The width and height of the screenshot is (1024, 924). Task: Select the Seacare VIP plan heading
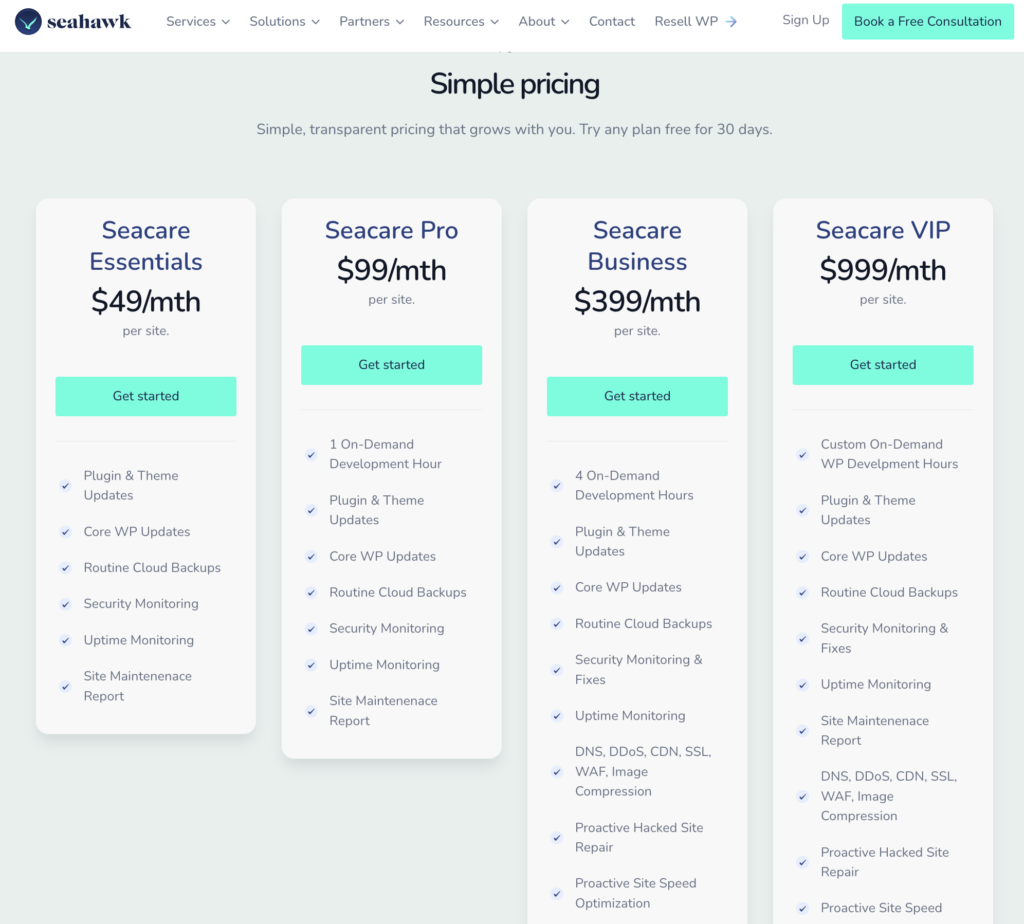pyautogui.click(x=882, y=230)
